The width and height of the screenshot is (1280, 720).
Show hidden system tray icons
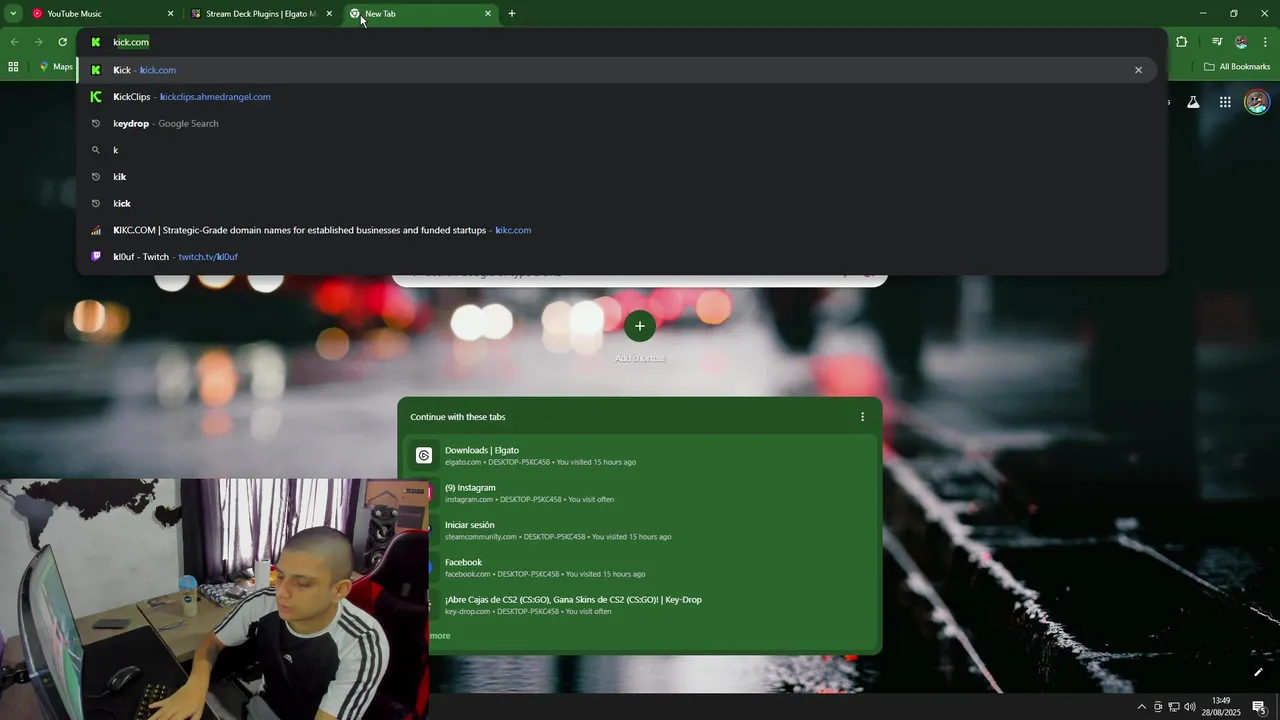click(1142, 707)
